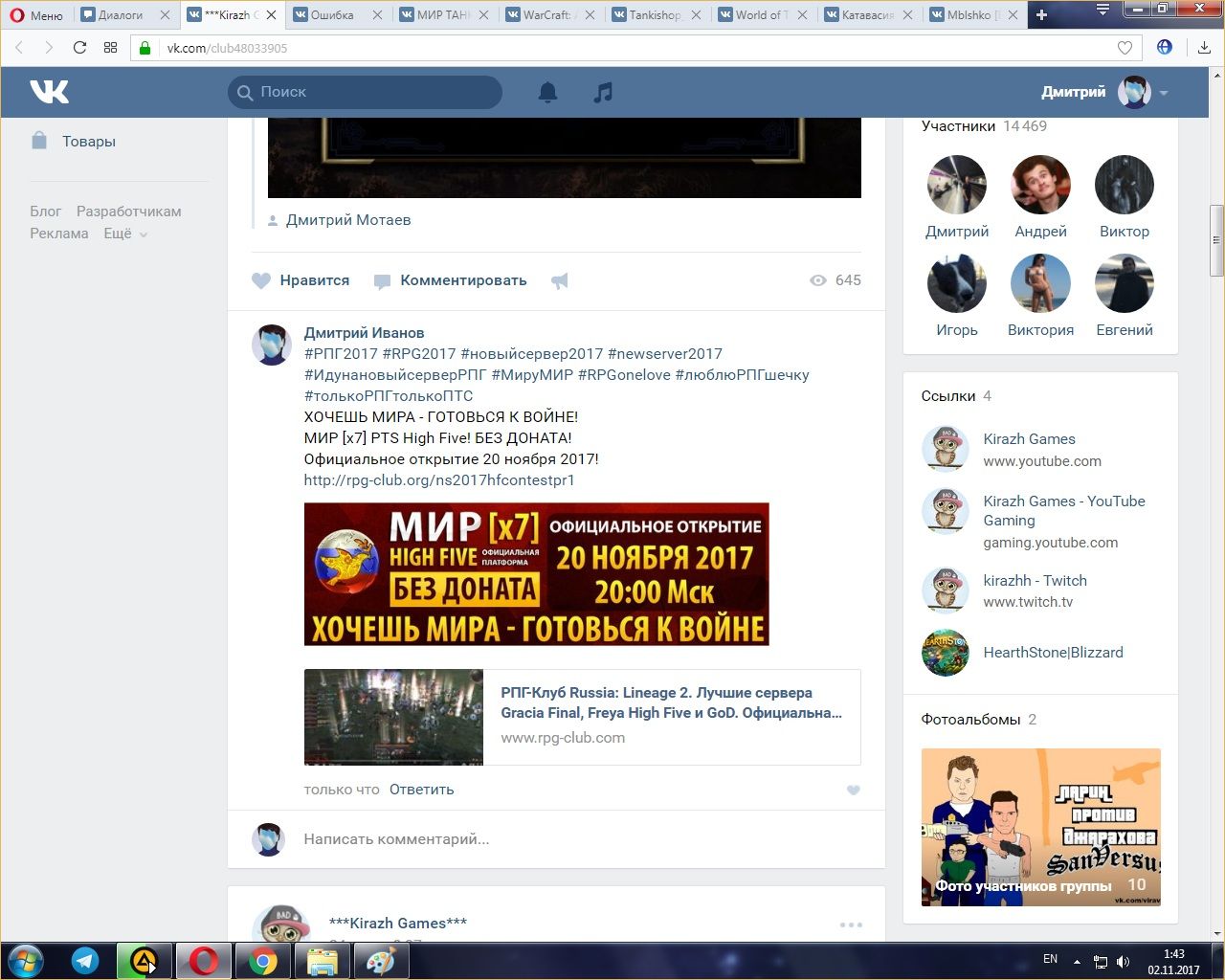Switch to the Диалоги browser tab
1225x980 pixels.
pyautogui.click(x=121, y=15)
